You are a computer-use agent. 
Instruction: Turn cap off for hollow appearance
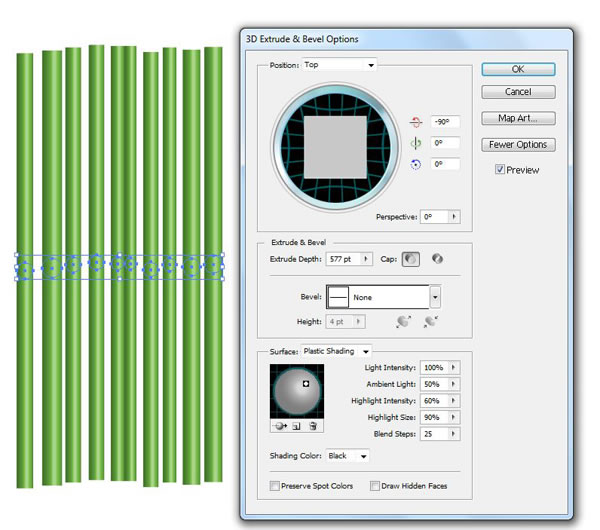click(x=437, y=260)
